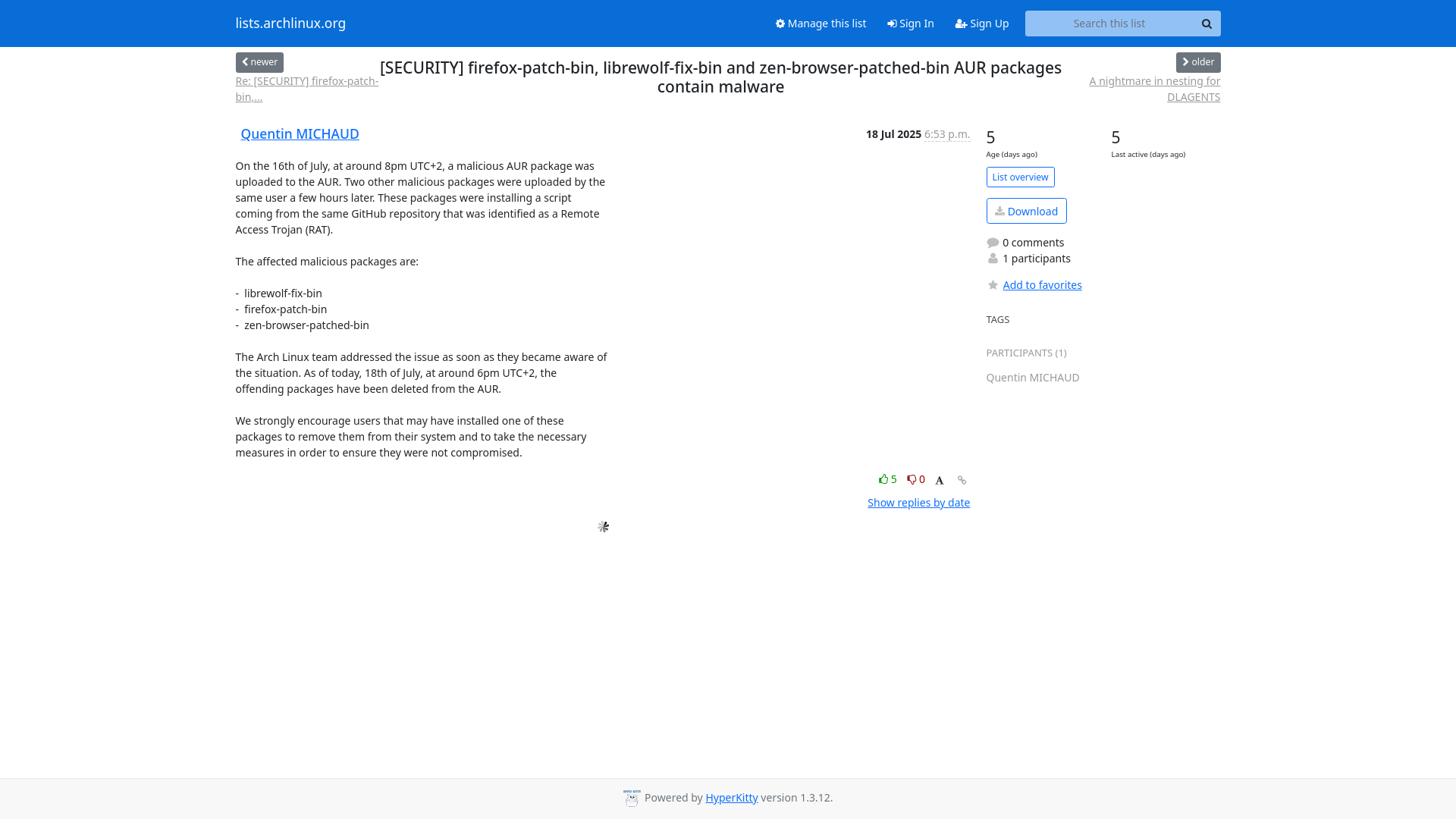Open the HyperKitty link in footer
Viewport: 1456px width, 819px height.
(x=731, y=798)
